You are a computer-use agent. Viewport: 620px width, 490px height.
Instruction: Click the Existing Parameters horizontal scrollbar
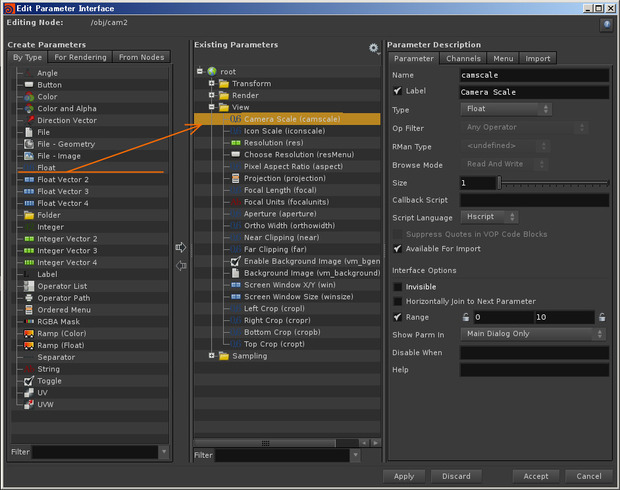tap(265, 443)
